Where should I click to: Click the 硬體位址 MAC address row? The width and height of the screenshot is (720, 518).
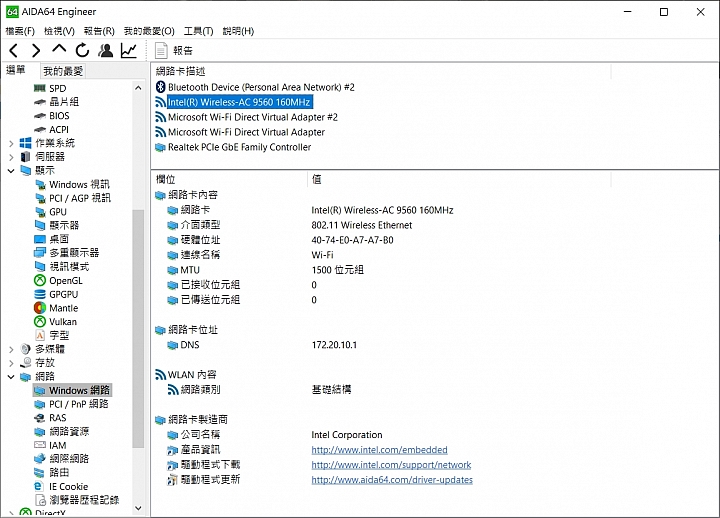point(280,240)
